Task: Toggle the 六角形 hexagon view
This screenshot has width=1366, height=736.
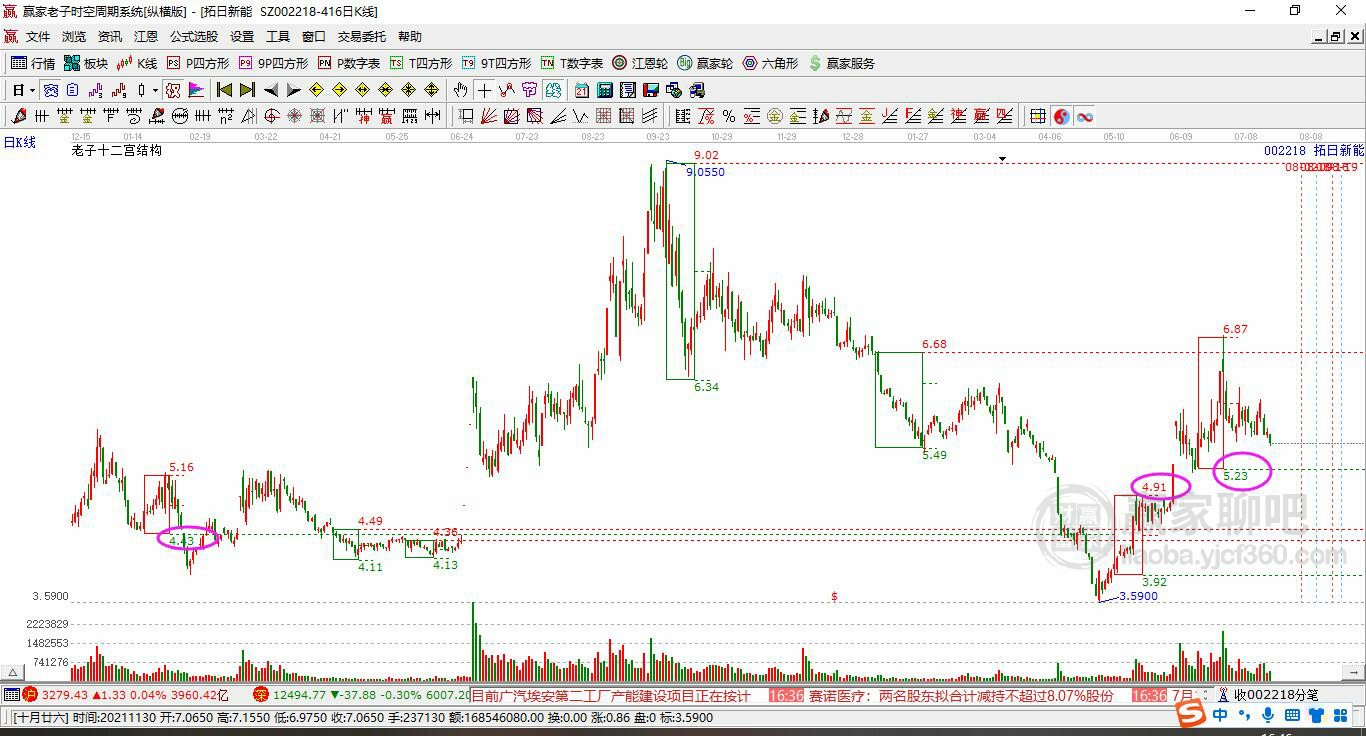Action: pyautogui.click(x=770, y=63)
